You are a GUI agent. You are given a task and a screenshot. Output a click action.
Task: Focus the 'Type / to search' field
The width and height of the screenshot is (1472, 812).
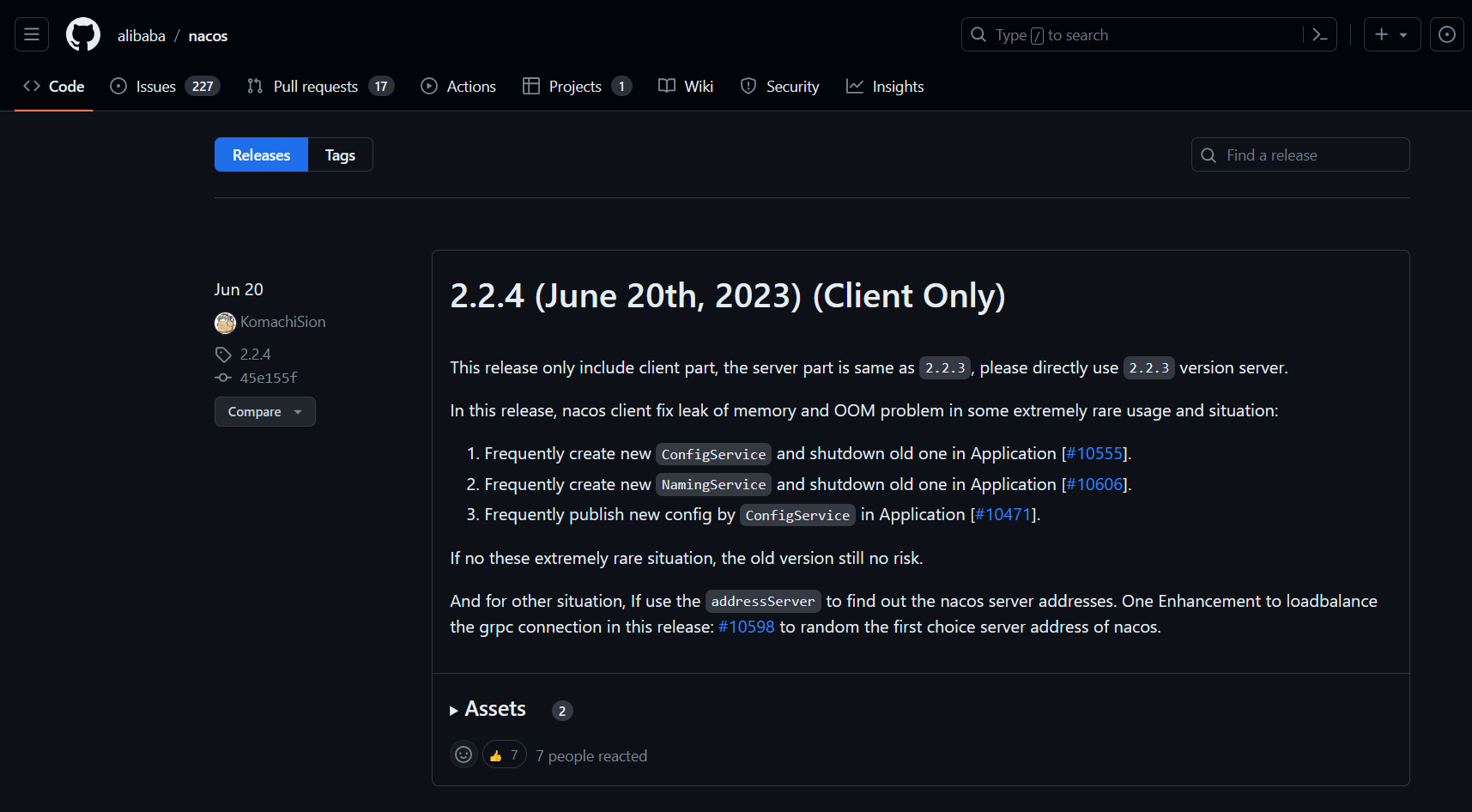coord(1148,34)
